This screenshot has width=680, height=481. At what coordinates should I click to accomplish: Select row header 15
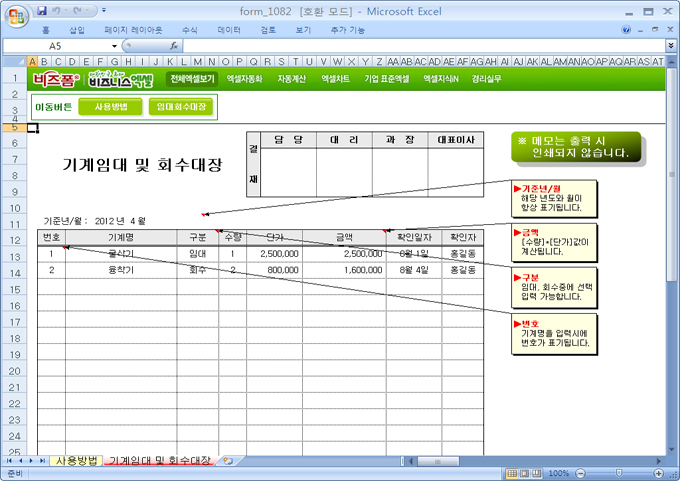(x=15, y=290)
